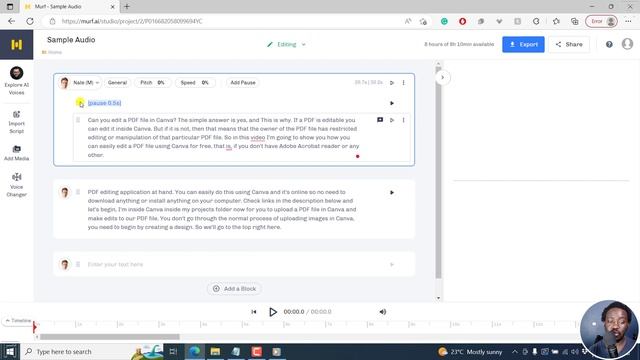Open the Pitch 0% control
This screenshot has height=360, width=640.
click(x=152, y=82)
